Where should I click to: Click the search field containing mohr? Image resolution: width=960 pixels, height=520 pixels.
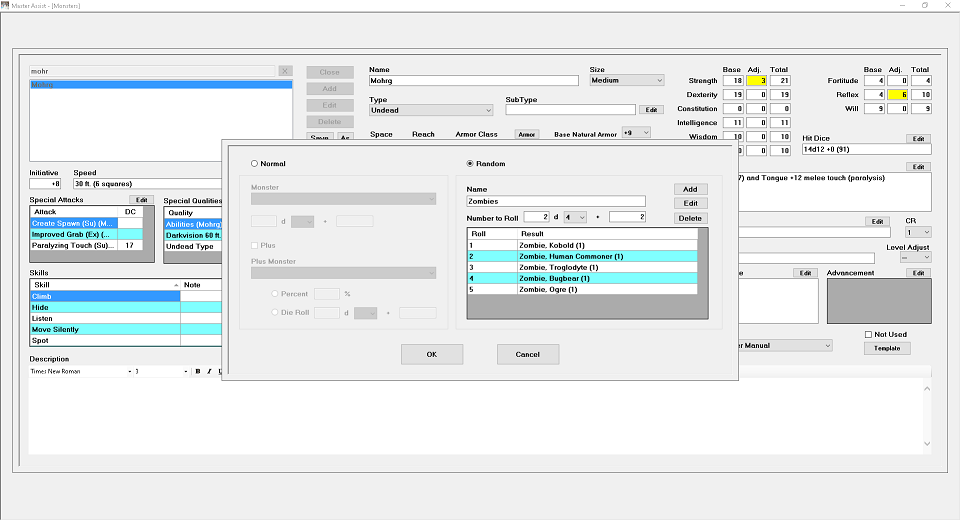point(152,71)
